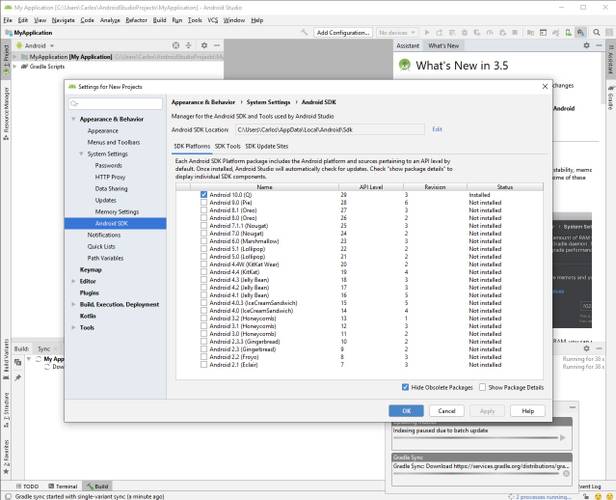
Task: Open Gradle sidebar tab on the right edge
Action: point(611,97)
